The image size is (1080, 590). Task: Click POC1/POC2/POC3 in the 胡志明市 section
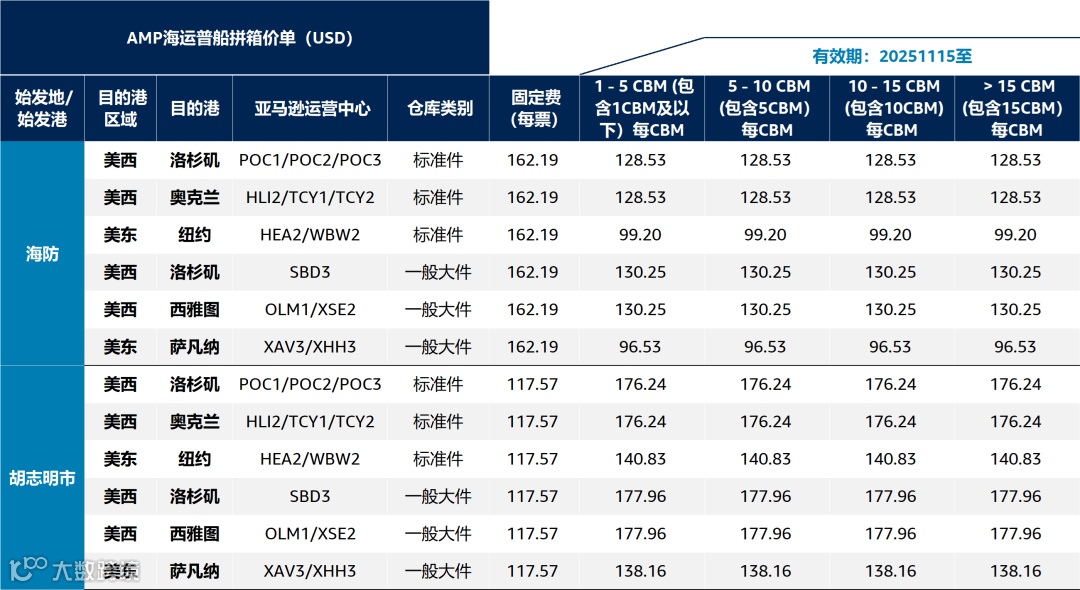(x=310, y=384)
